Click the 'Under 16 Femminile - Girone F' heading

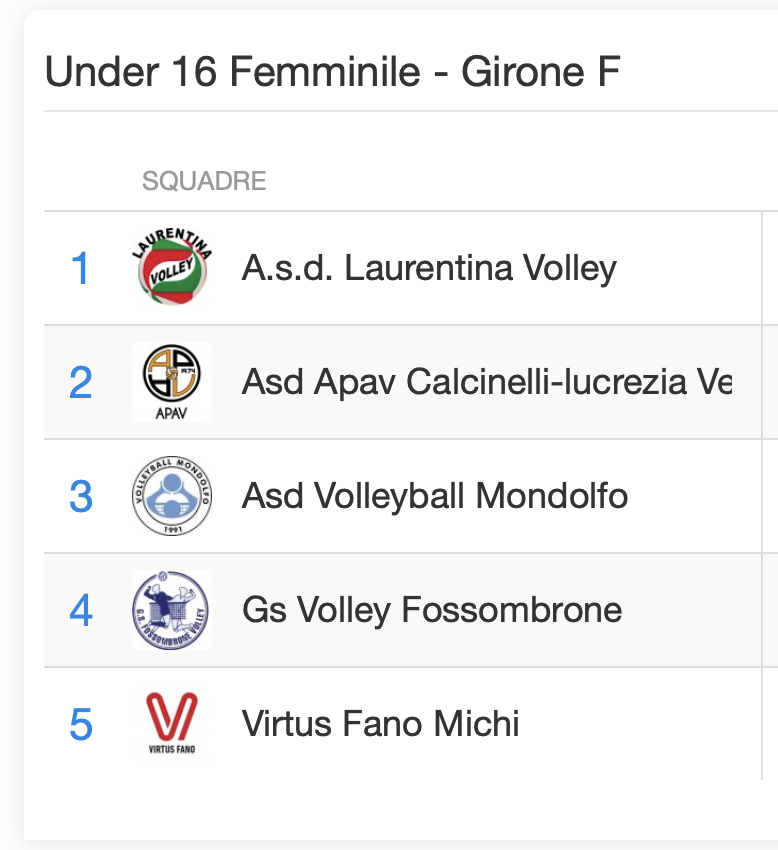pos(333,73)
